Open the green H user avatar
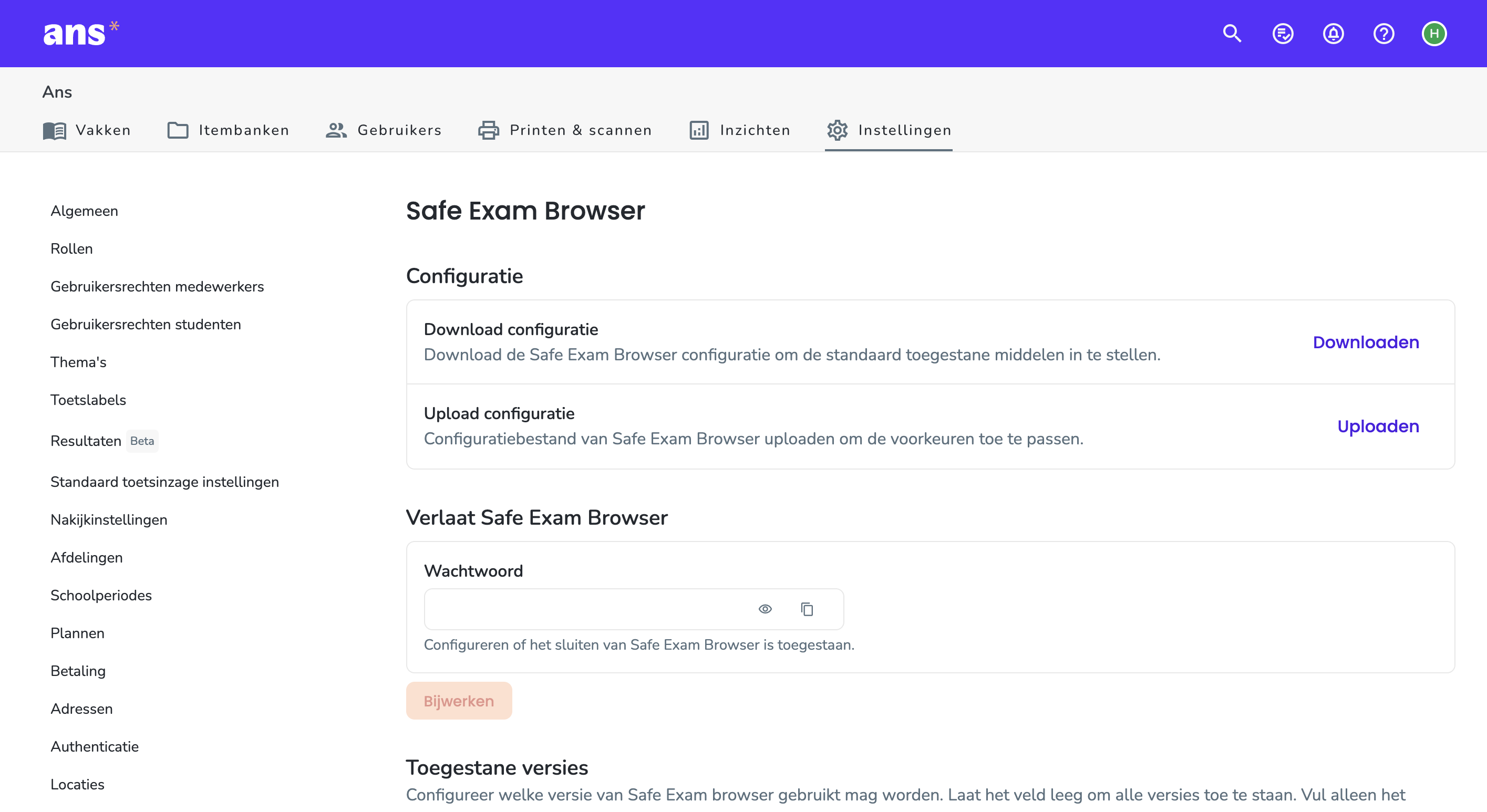This screenshot has height=812, width=1487. coord(1434,34)
